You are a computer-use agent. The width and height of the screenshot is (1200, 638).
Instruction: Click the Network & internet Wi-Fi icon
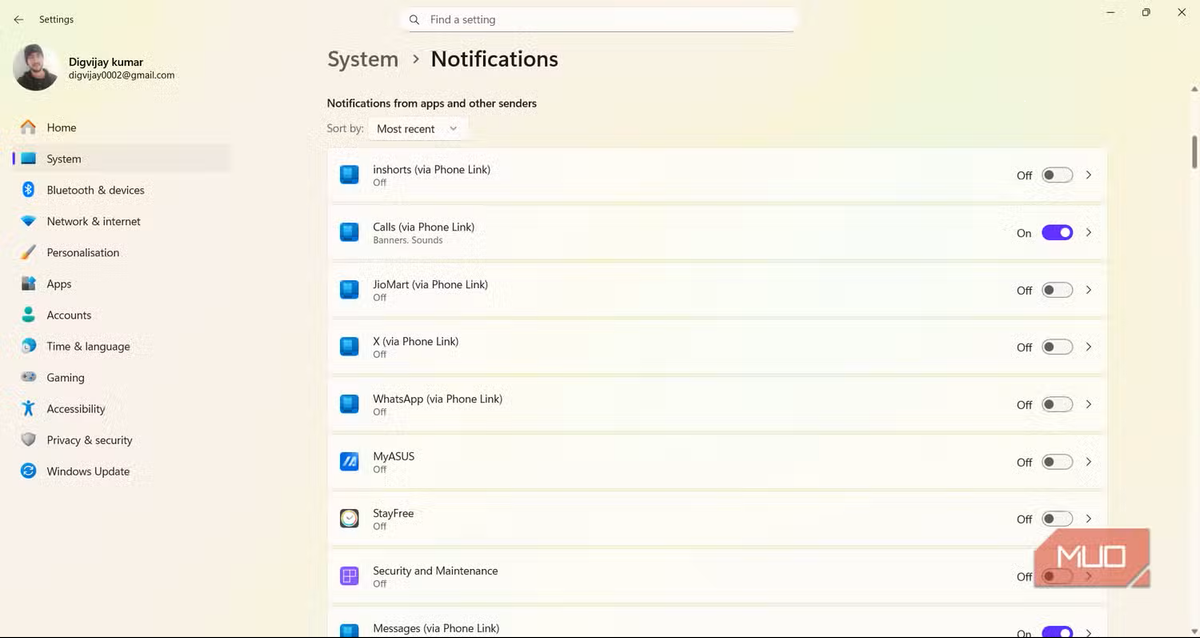click(28, 221)
